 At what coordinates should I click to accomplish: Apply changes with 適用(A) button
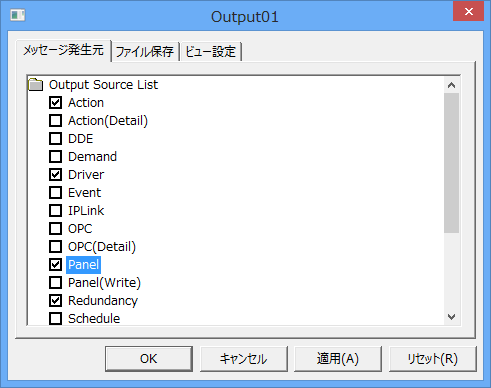(338, 359)
